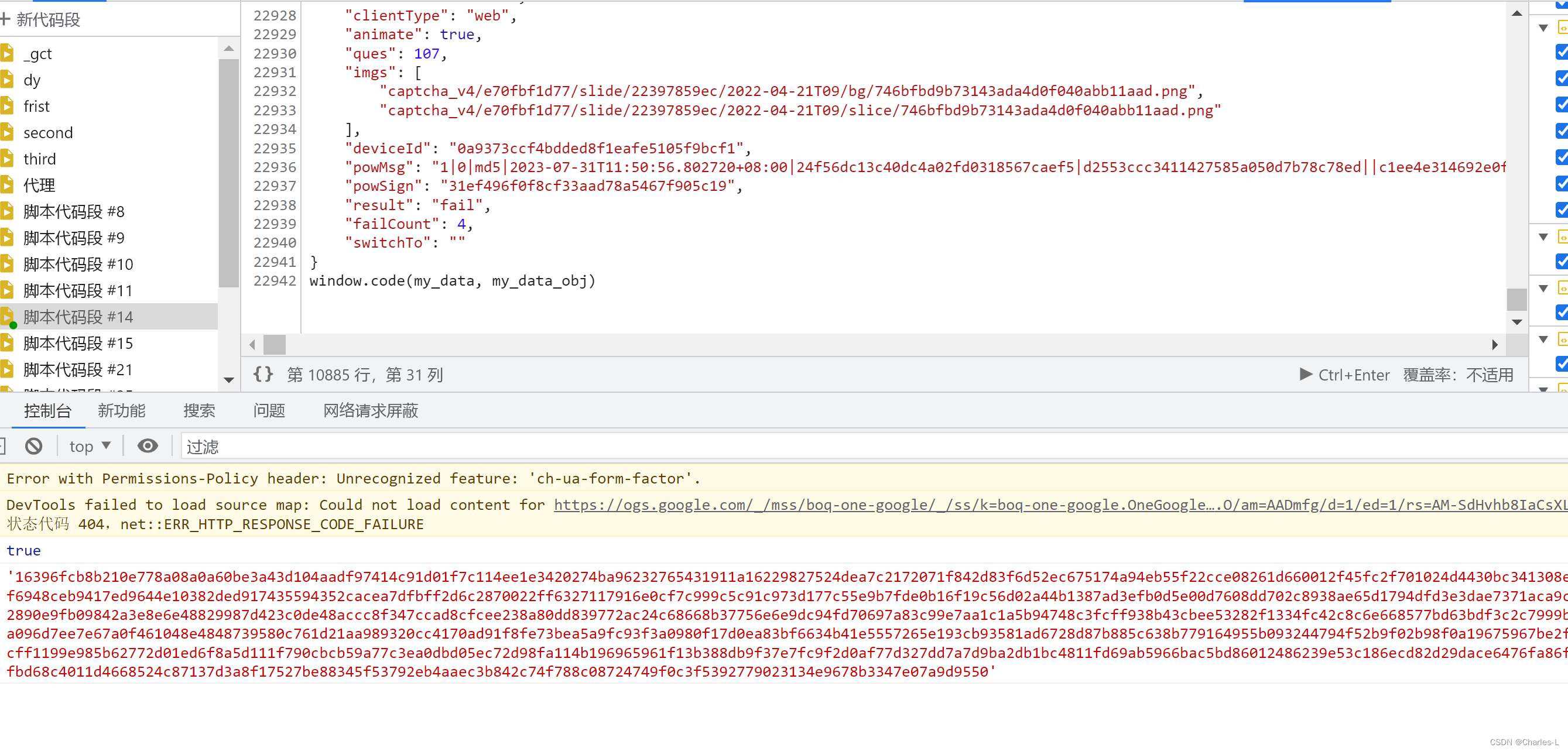Open the top context dropdown
This screenshot has height=751, width=1568.
(90, 446)
